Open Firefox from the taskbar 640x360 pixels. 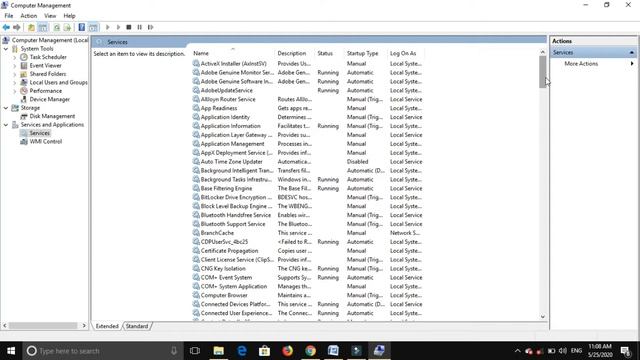coord(287,351)
